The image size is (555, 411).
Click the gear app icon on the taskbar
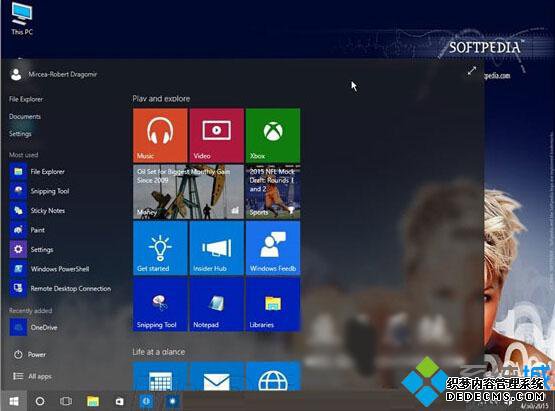pyautogui.click(x=172, y=401)
